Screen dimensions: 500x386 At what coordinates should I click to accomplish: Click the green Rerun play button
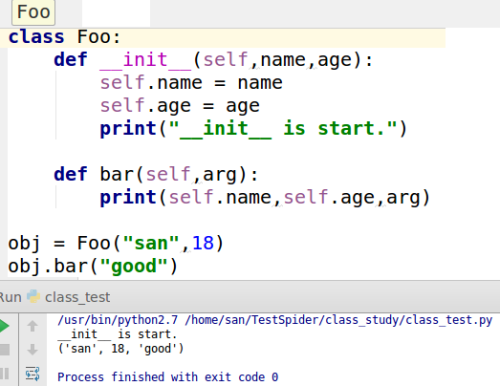point(4,326)
